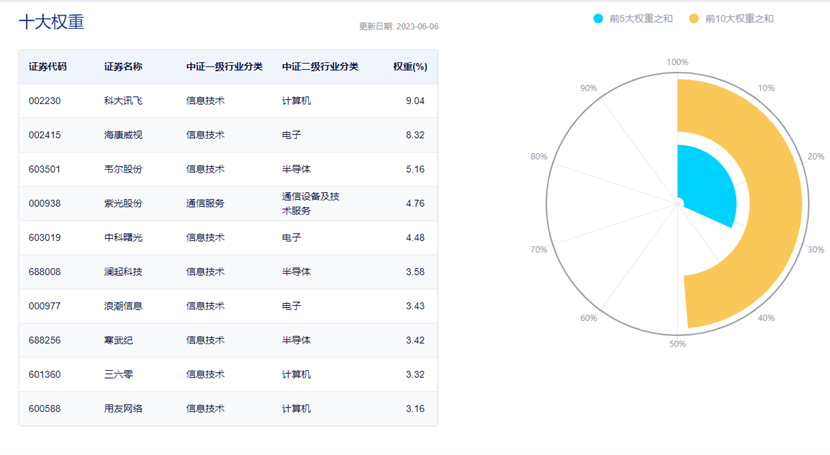Screen dimensions: 830x455
Task: Select the 证券代码 column header
Action: coord(48,67)
